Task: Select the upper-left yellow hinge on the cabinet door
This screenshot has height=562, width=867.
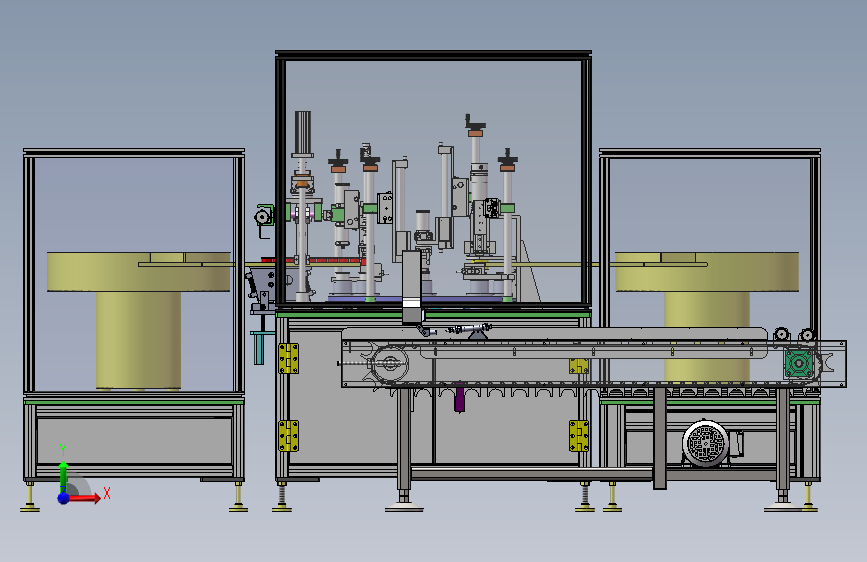Action: tap(288, 358)
